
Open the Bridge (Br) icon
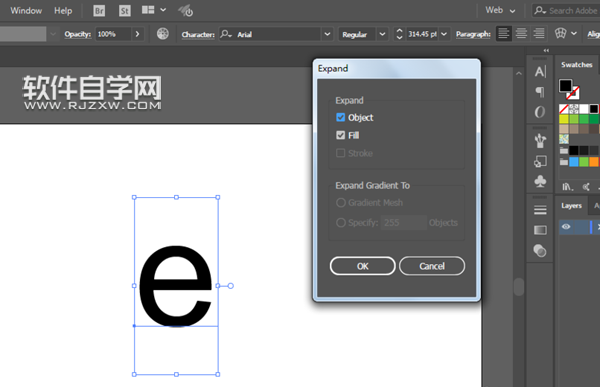[x=99, y=11]
